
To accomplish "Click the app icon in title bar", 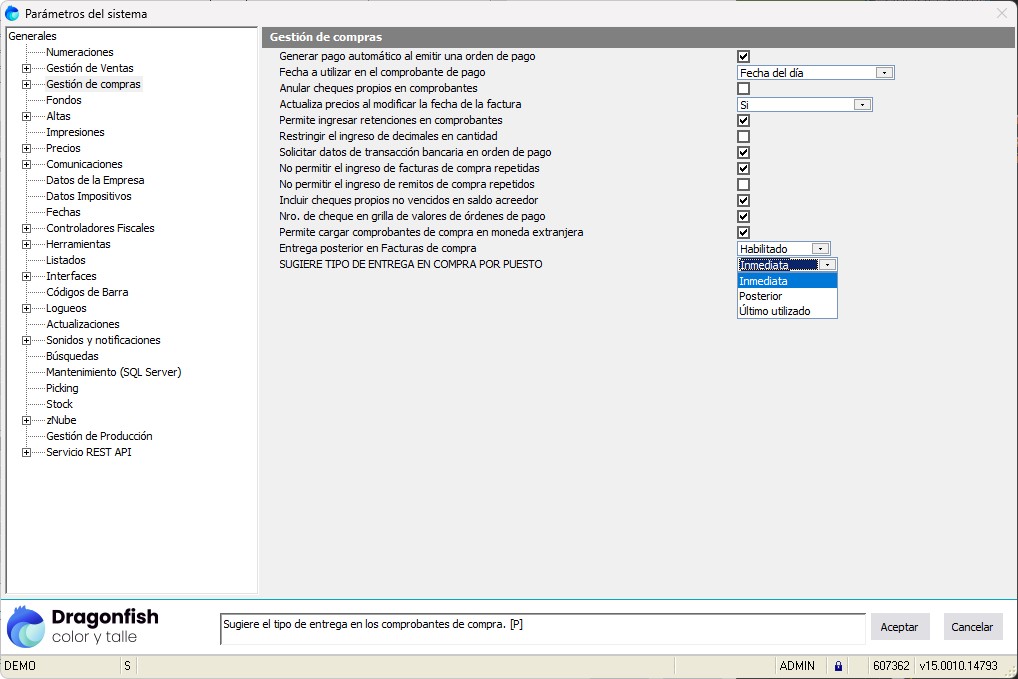I will (12, 13).
